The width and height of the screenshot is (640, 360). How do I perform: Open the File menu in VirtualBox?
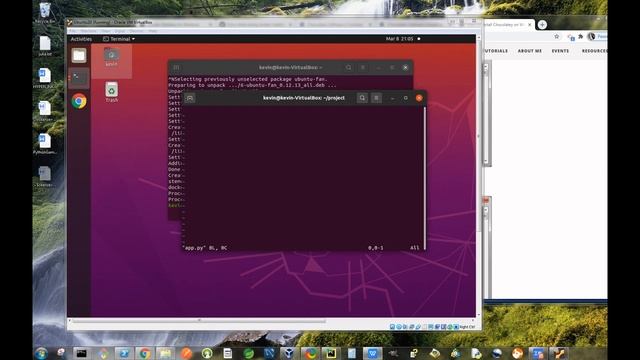[73, 31]
